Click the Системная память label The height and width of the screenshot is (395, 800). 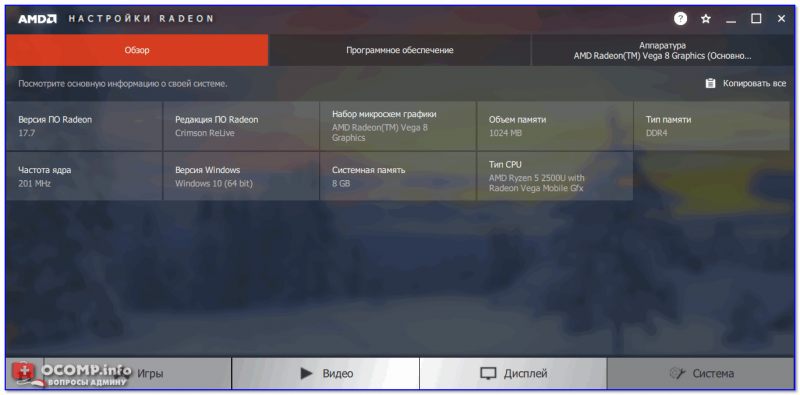click(369, 170)
